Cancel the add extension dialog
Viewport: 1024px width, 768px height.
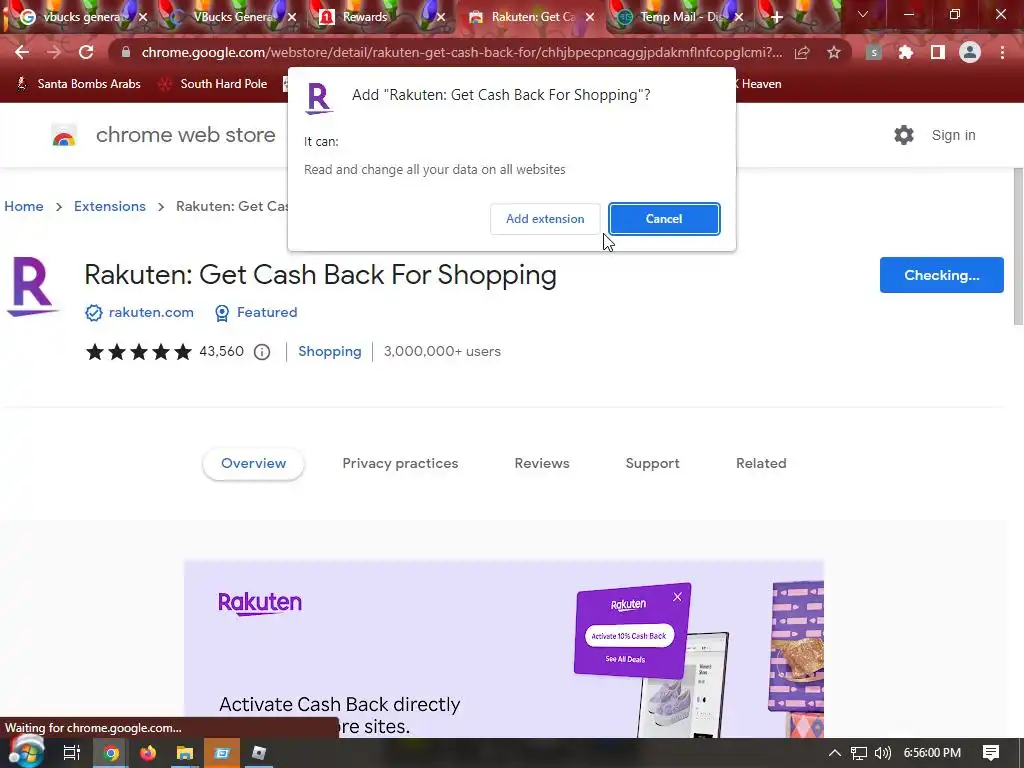pos(664,219)
